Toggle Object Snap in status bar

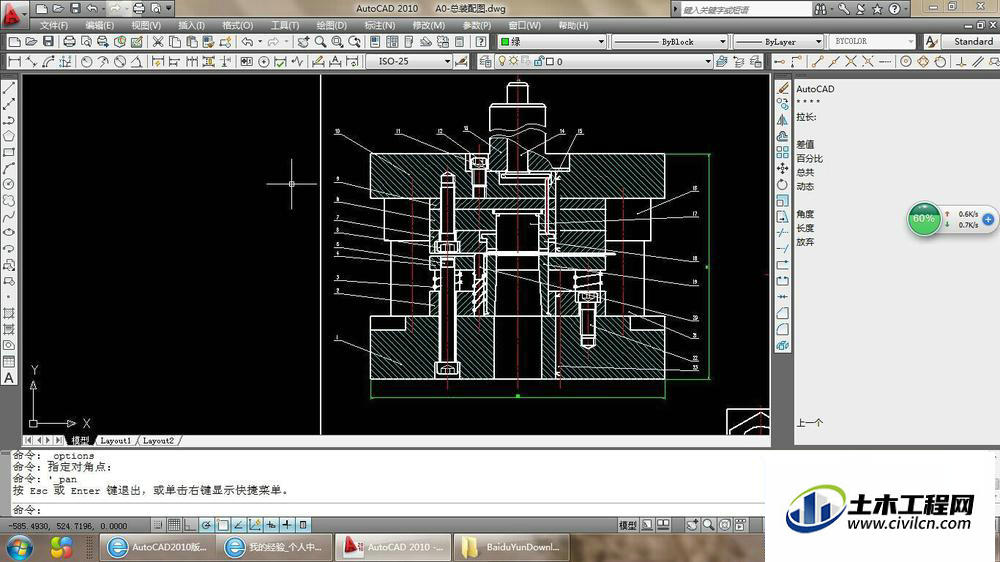pos(222,525)
